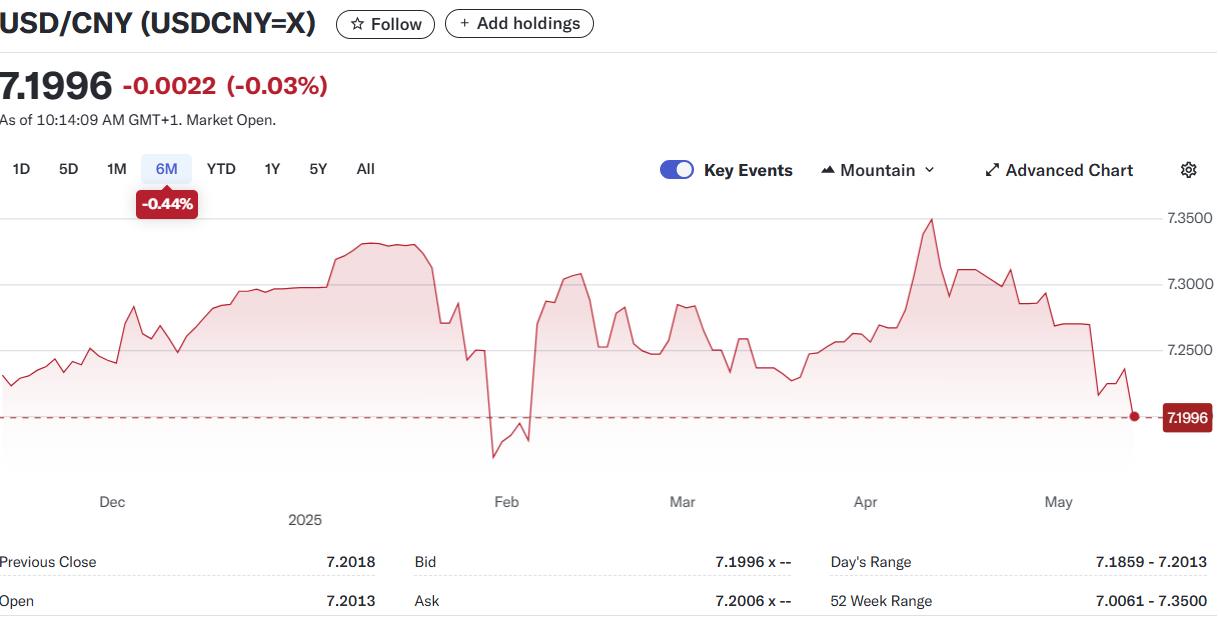Show the 5Y time range
1220x625 pixels.
coord(318,169)
